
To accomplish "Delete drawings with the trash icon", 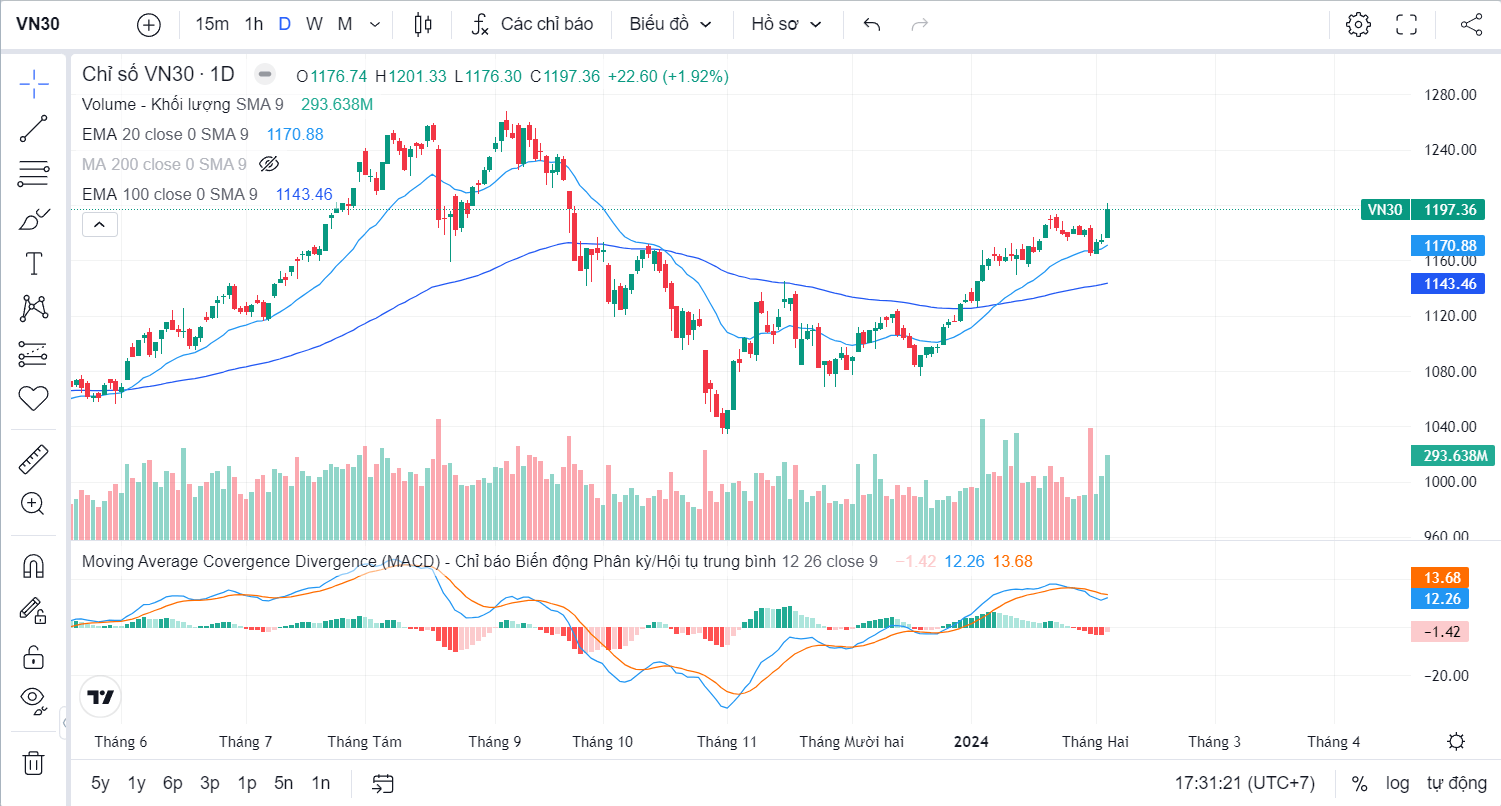I will 34,763.
